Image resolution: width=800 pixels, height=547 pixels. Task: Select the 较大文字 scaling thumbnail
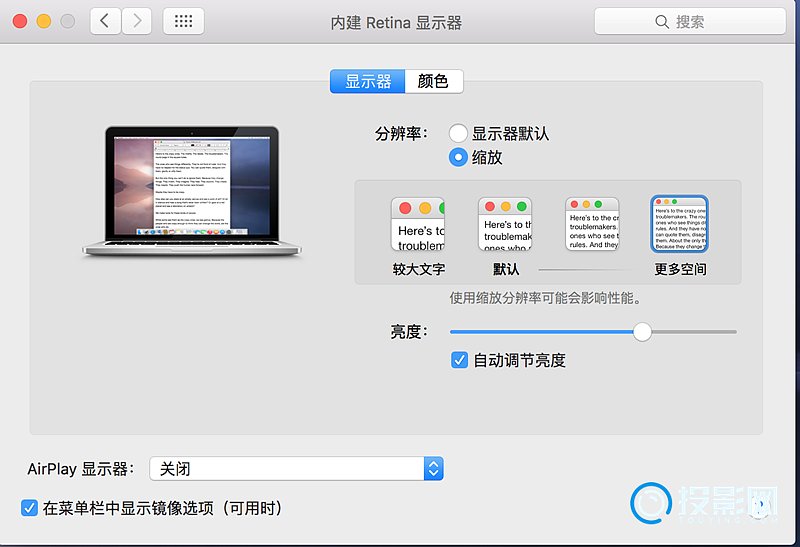(418, 224)
